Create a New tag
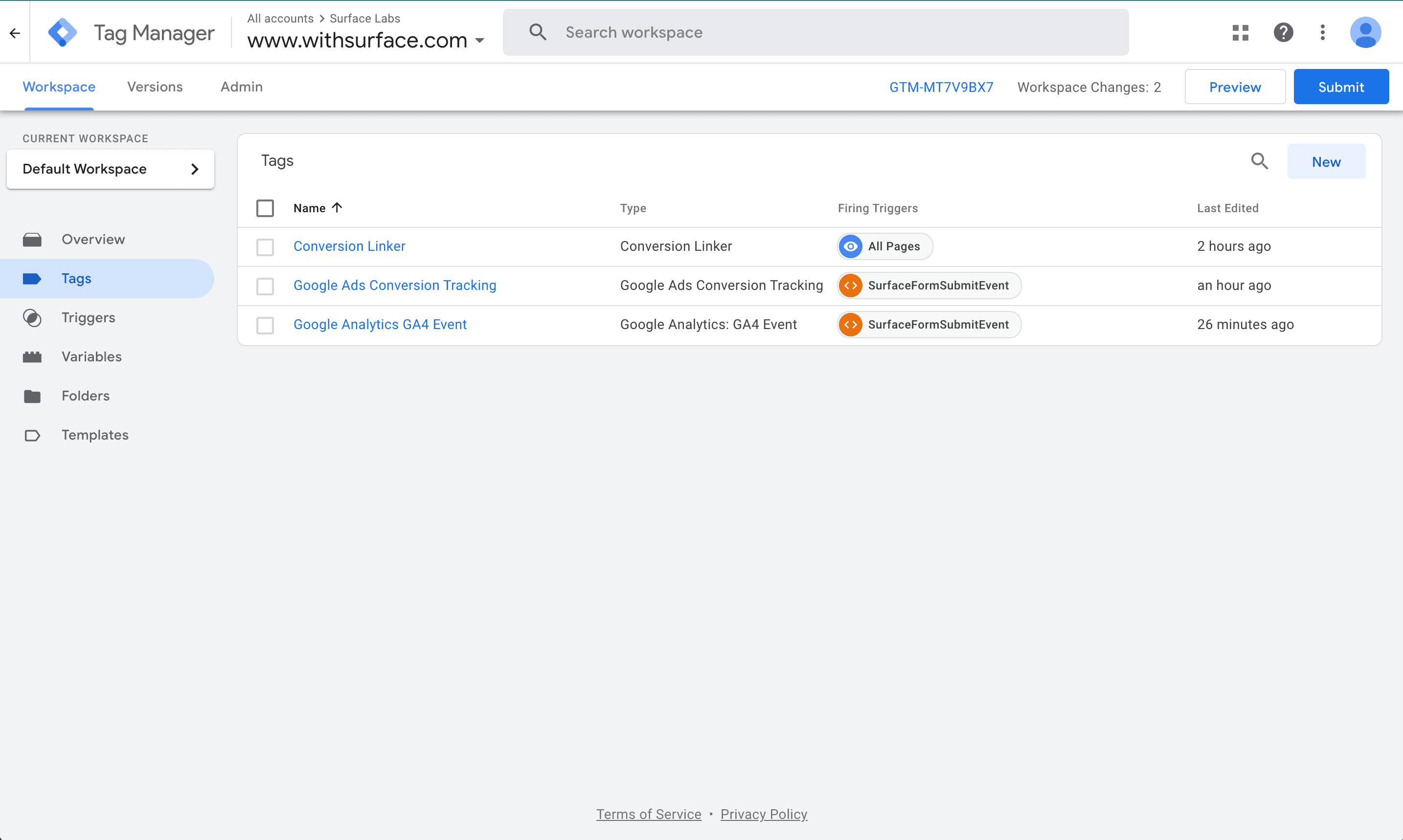This screenshot has width=1403, height=840. 1326,161
